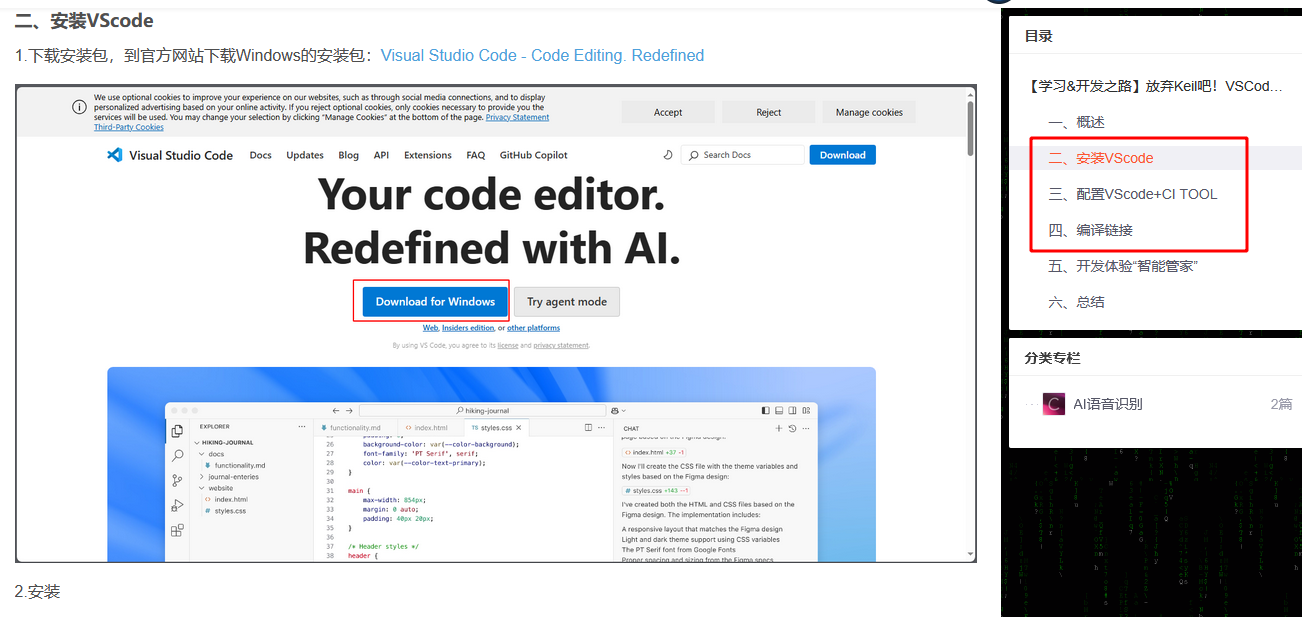Screen dimensions: 1302x617
Task: Open the Search icon in activity bar
Action: click(x=177, y=455)
